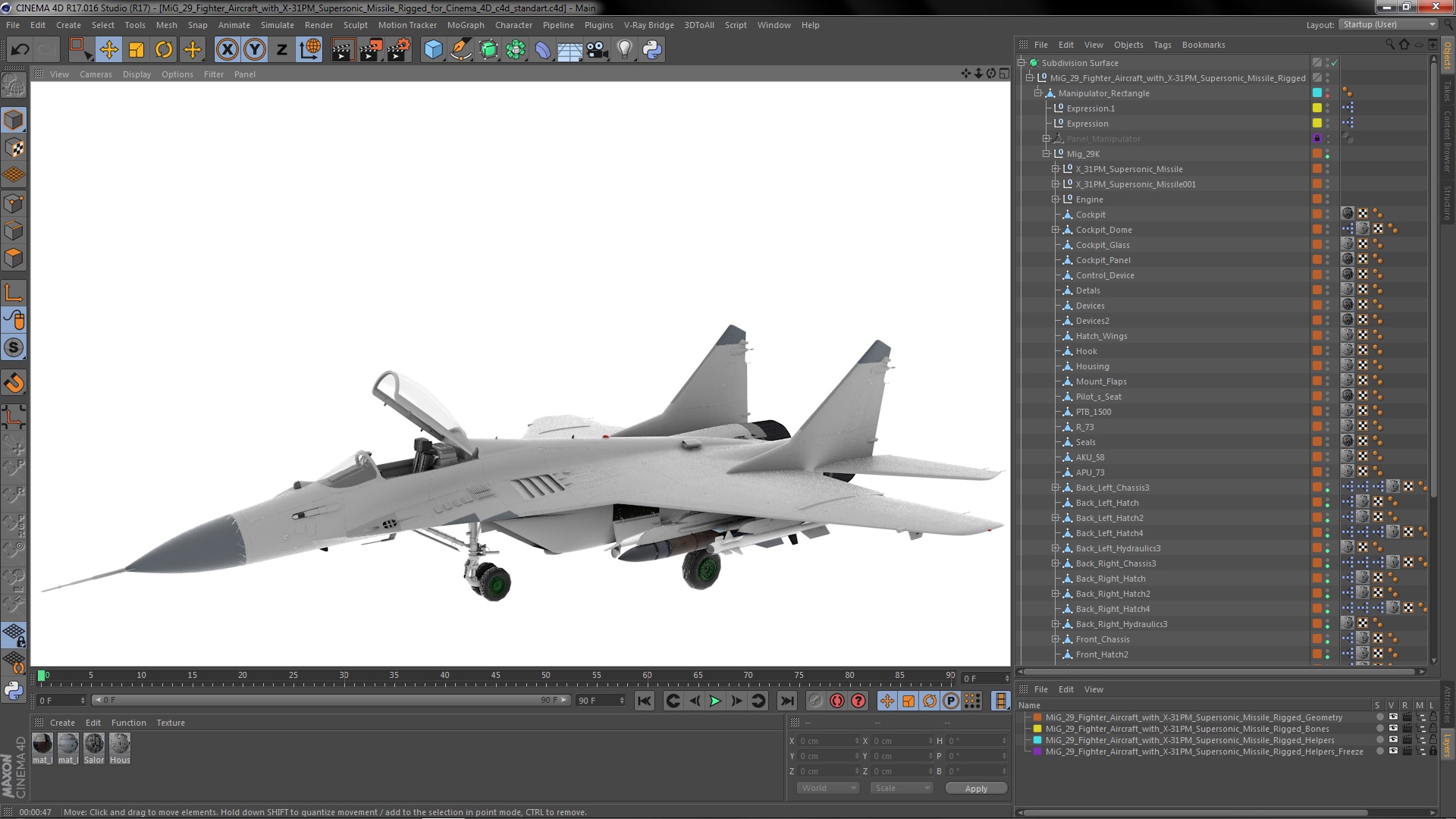Viewport: 1456px width, 819px height.
Task: Toggle visibility eye of Geometry layer
Action: pyautogui.click(x=1393, y=717)
